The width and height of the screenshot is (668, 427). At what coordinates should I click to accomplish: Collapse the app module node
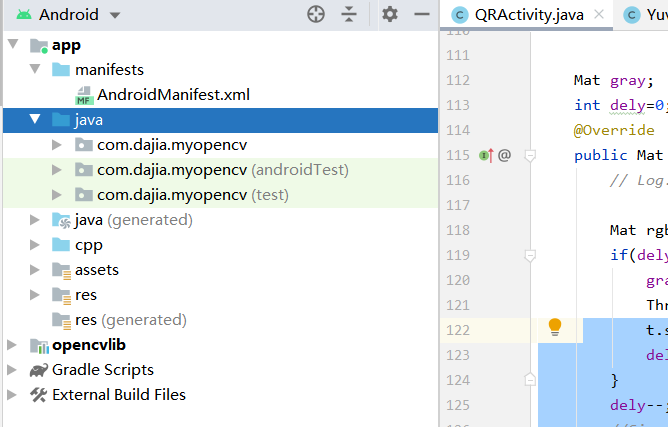click(13, 44)
